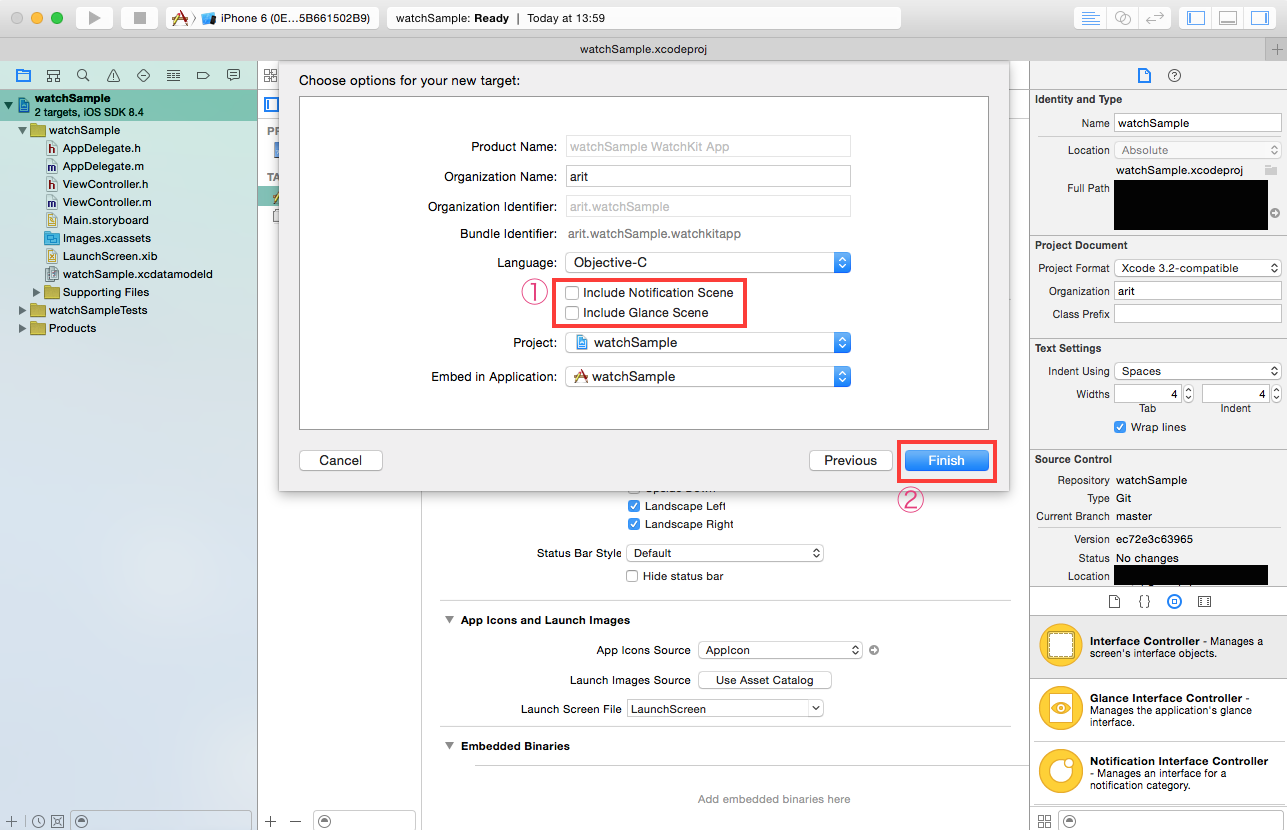Open the test navigator

(x=143, y=75)
